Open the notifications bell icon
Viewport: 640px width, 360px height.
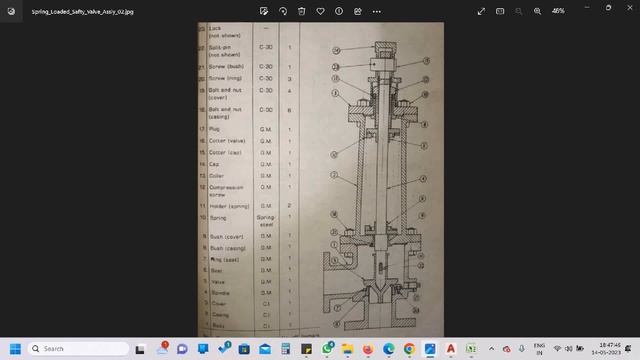(628, 349)
